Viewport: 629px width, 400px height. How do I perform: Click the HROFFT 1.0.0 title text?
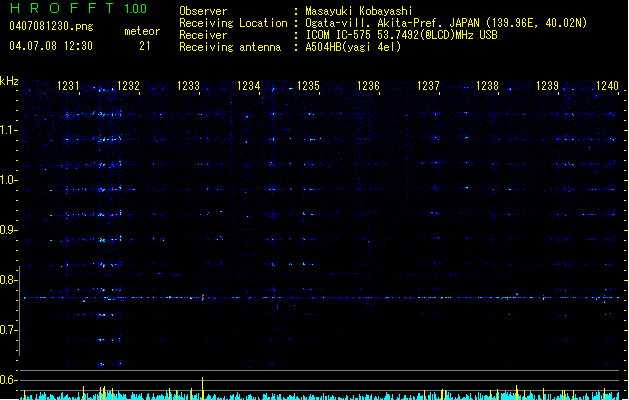pyautogui.click(x=78, y=8)
